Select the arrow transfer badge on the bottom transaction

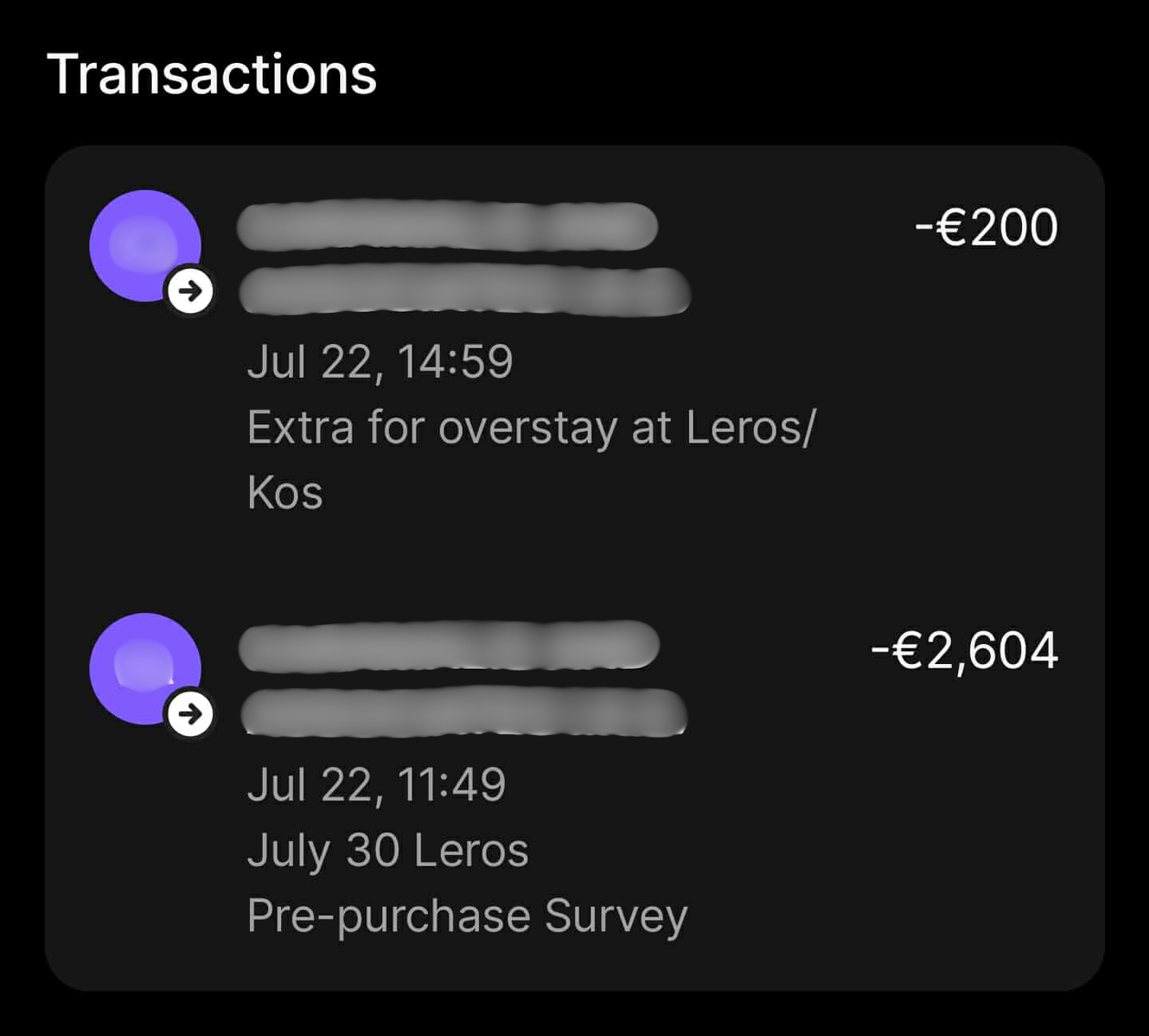[190, 716]
